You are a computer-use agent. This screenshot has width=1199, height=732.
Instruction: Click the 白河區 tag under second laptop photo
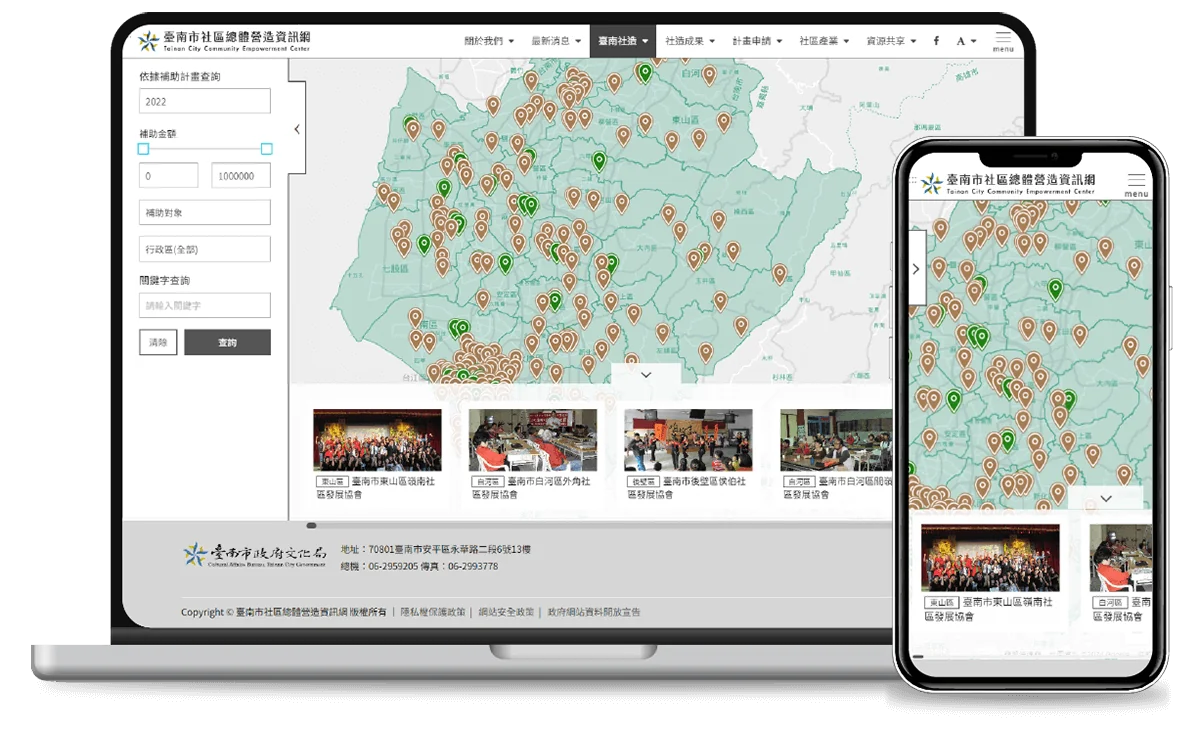click(488, 481)
